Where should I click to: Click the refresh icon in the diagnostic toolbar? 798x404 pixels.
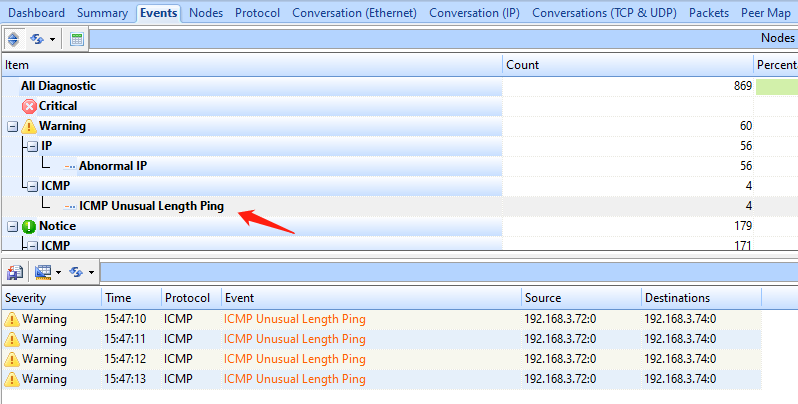(x=35, y=40)
